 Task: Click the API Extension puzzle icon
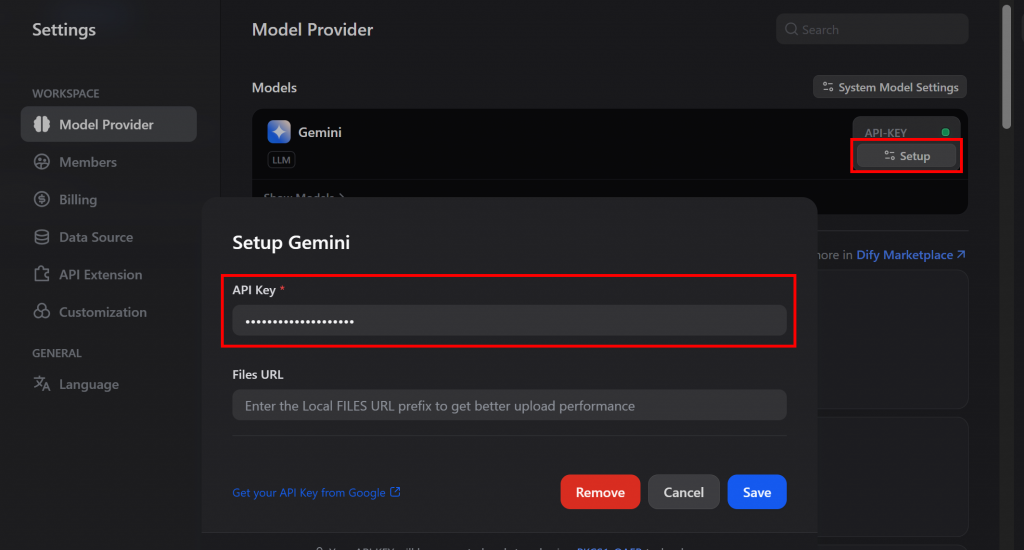point(42,274)
